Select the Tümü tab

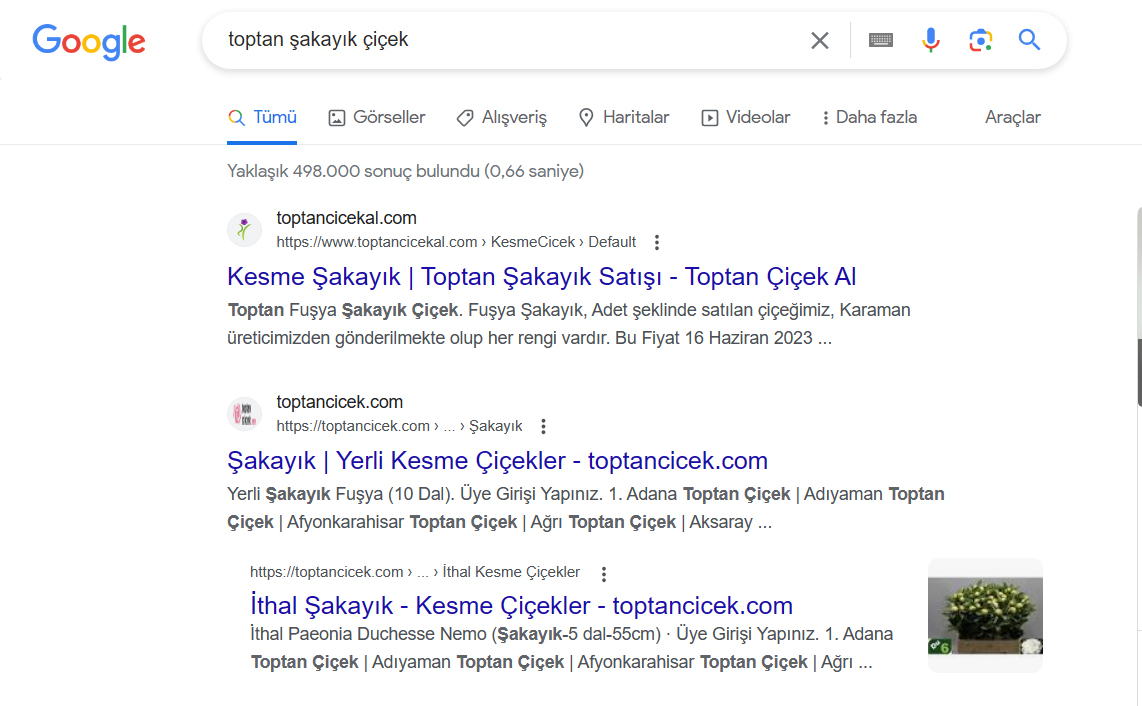(262, 117)
